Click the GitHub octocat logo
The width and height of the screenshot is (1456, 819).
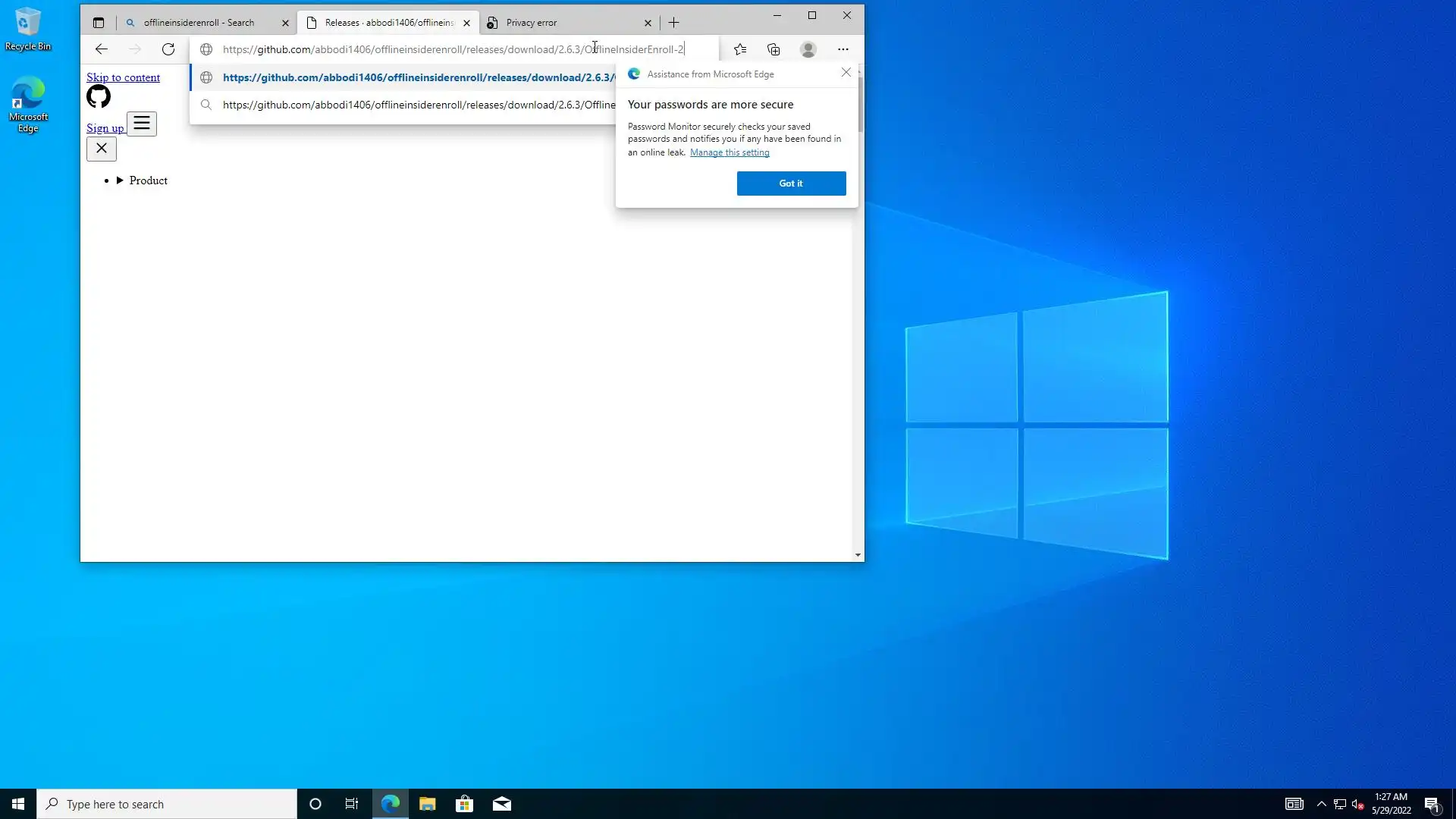[x=99, y=97]
